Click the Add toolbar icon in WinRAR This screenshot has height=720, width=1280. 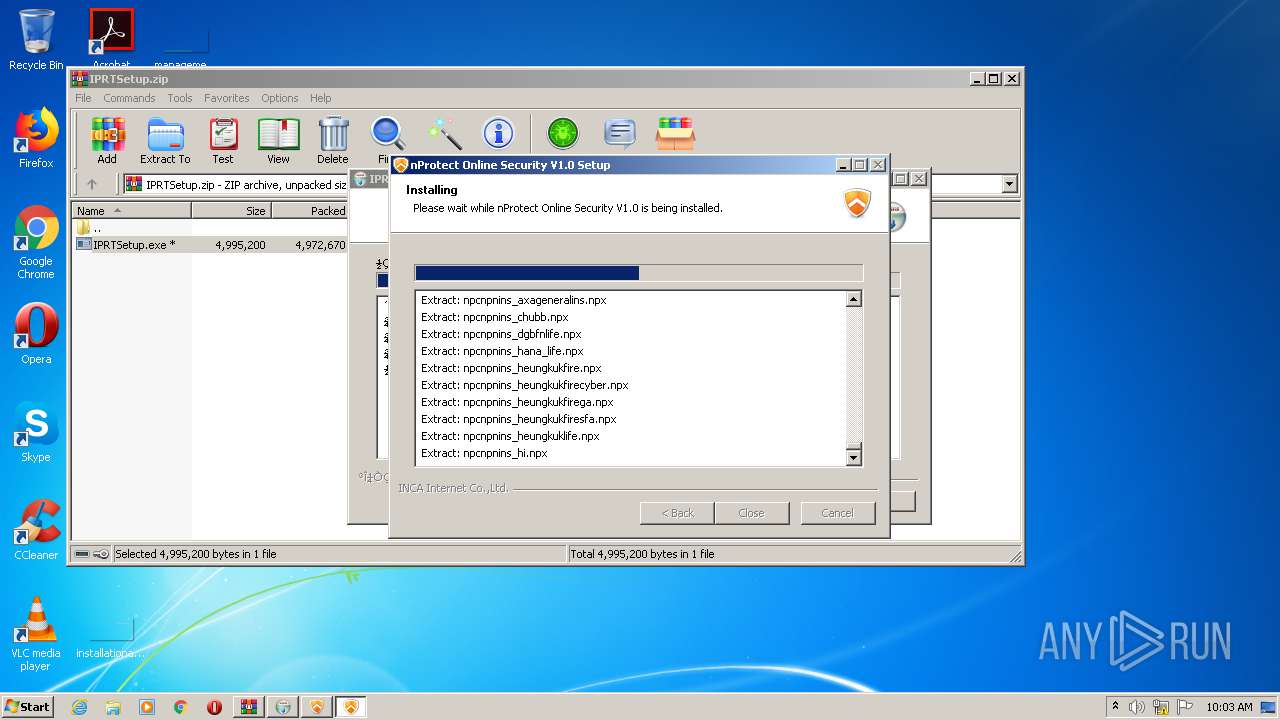pyautogui.click(x=107, y=140)
